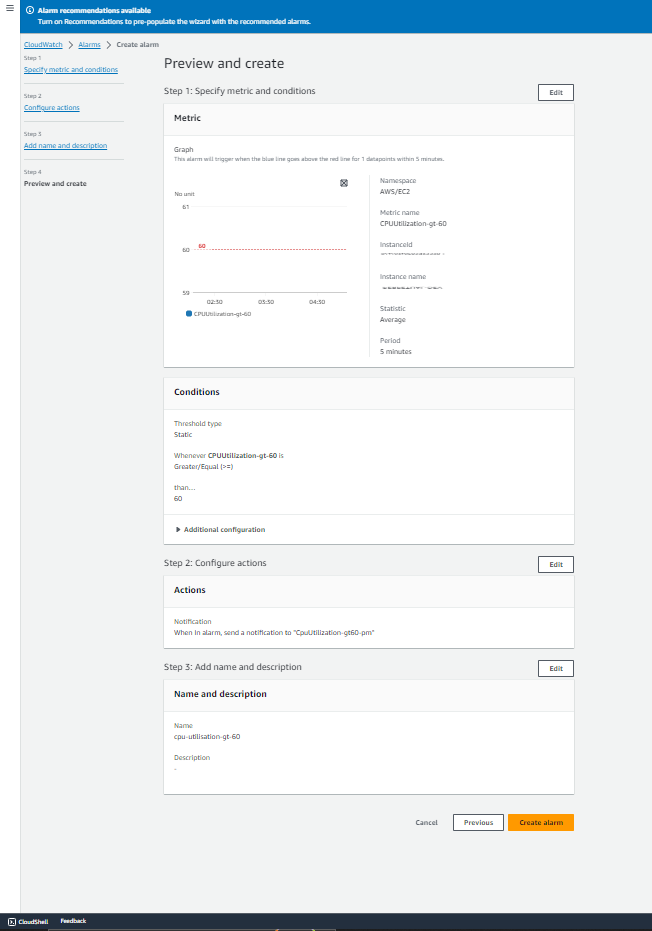Click the CloudShell label in the footer
The image size is (652, 931).
point(33,922)
